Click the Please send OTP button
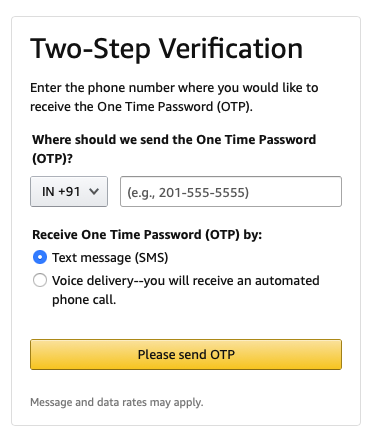The height and width of the screenshot is (435, 373). click(186, 354)
